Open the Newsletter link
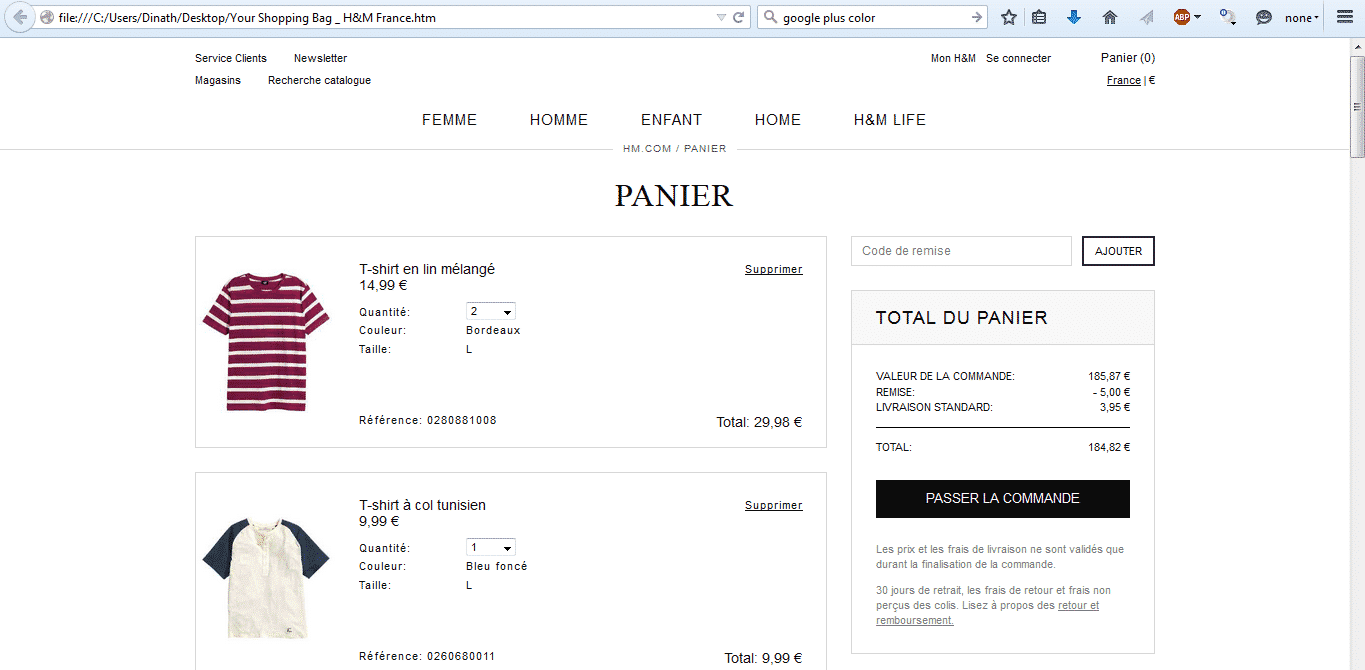This screenshot has height=670, width=1365. [320, 58]
